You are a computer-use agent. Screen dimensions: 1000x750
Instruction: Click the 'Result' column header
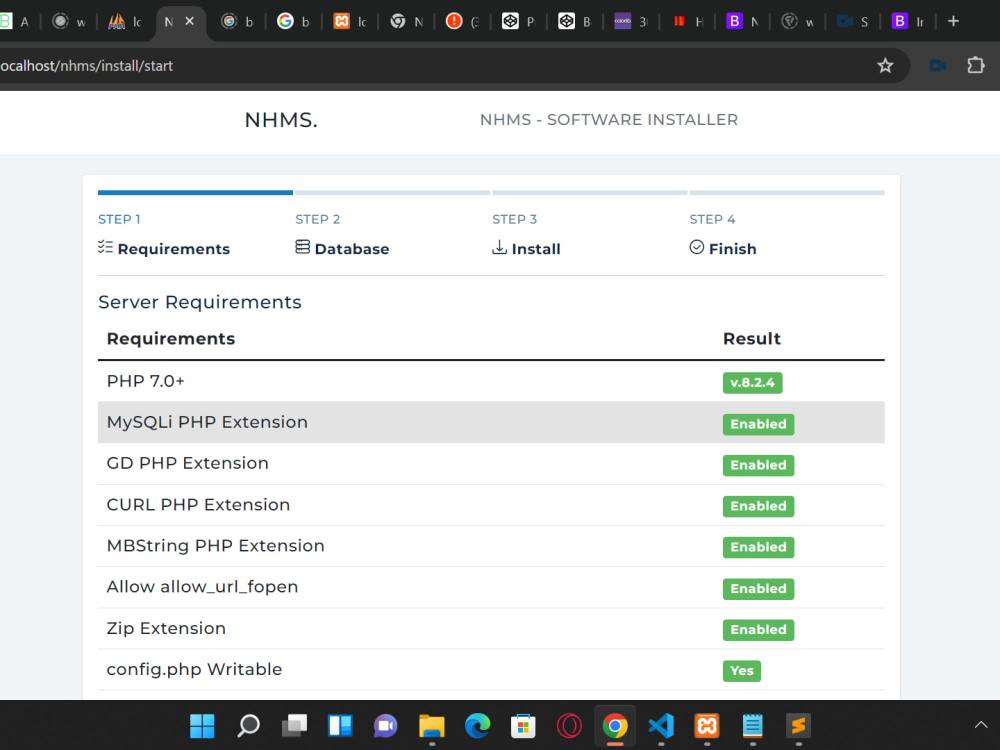pyautogui.click(x=751, y=339)
